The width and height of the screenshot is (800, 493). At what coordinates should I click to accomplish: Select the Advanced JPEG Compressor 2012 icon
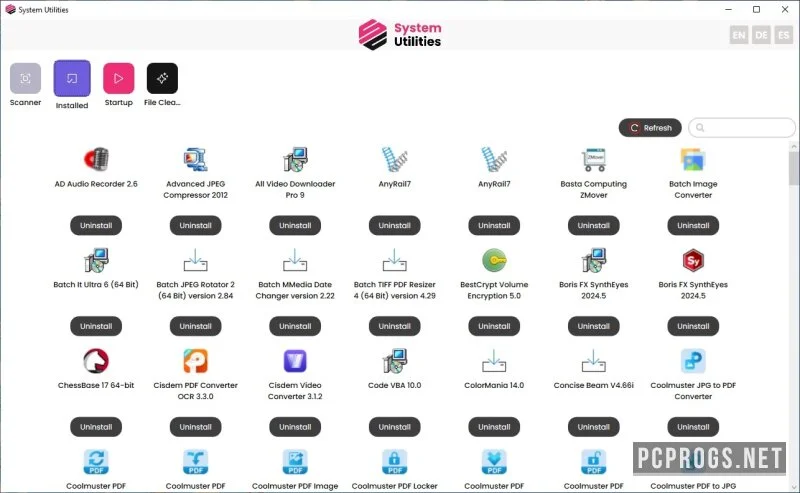(195, 159)
